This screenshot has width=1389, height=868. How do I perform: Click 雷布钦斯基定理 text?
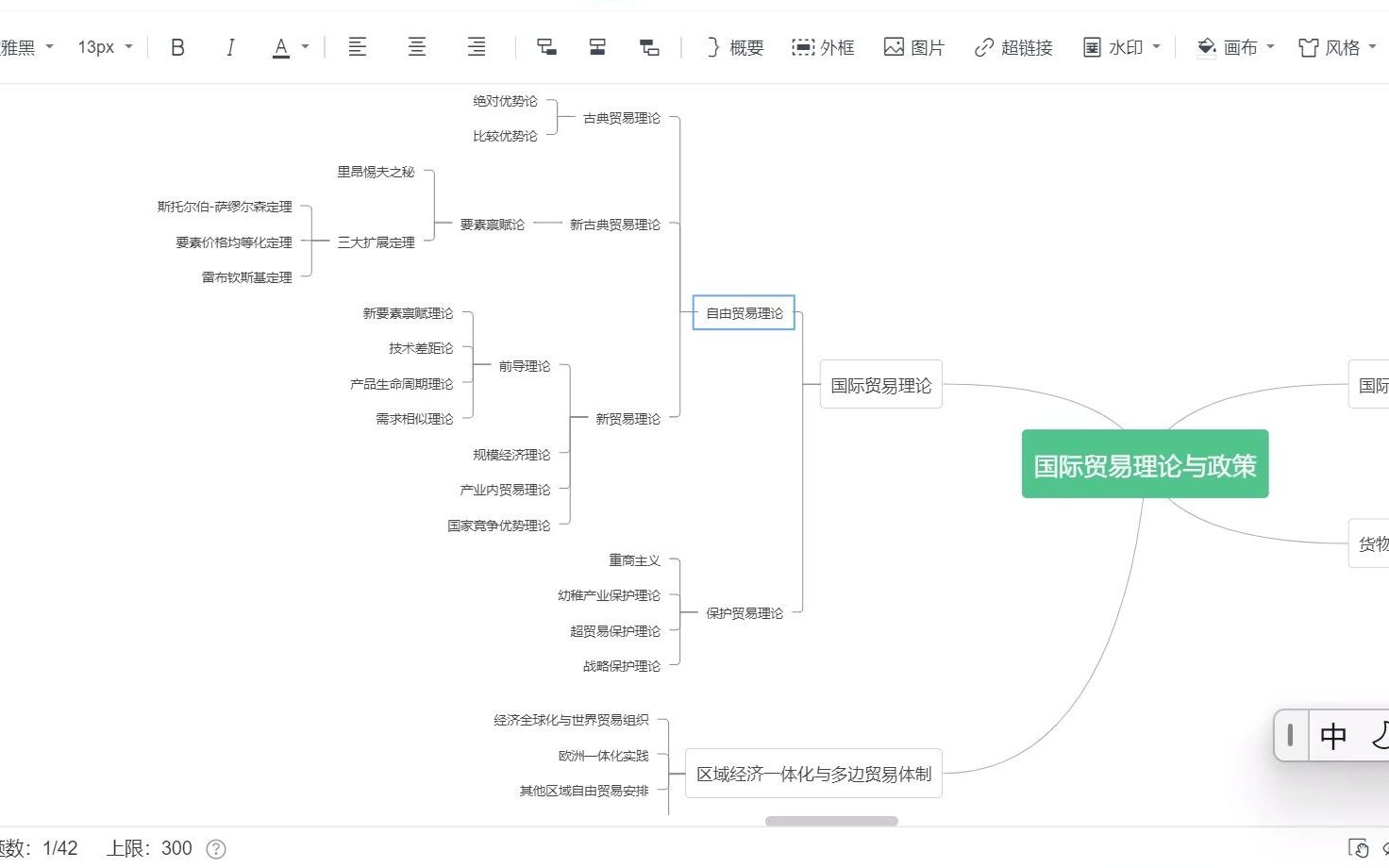[x=246, y=277]
